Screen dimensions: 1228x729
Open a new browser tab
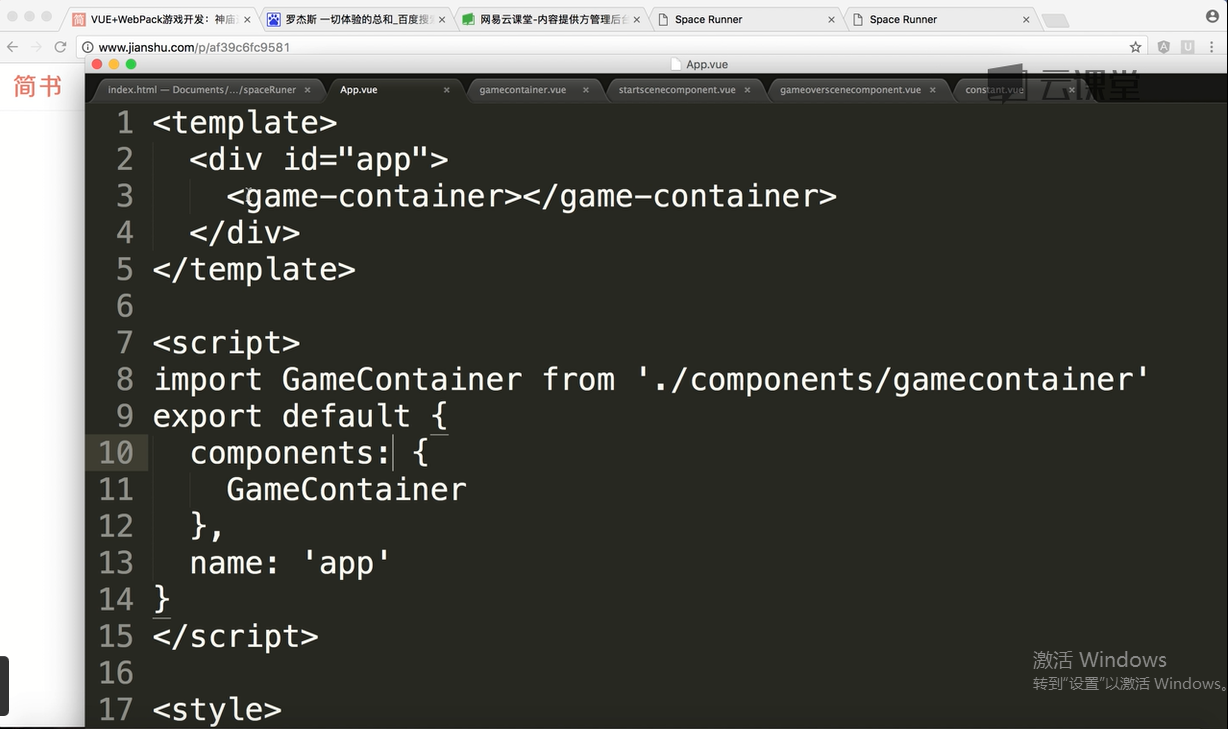[x=1054, y=20]
